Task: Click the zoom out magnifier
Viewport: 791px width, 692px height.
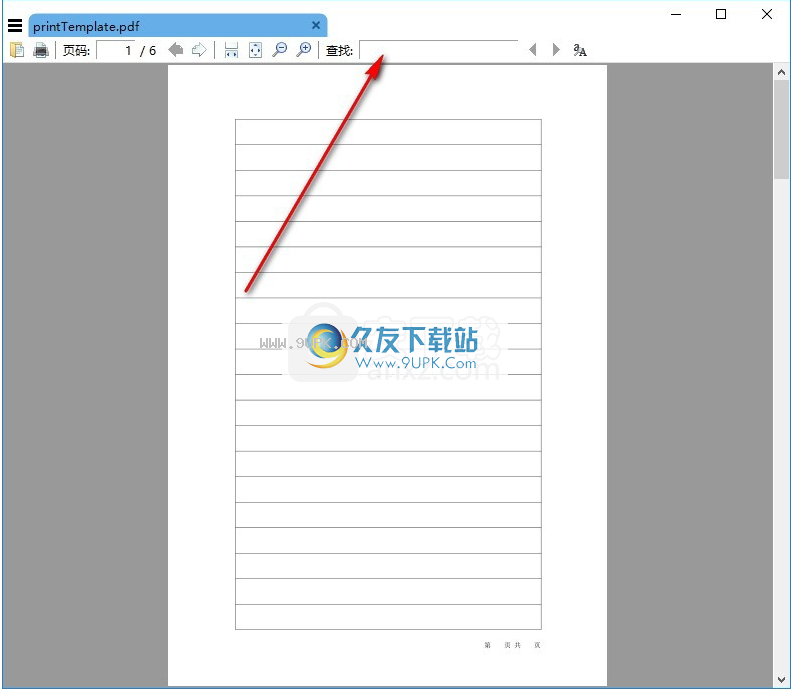Action: click(x=279, y=49)
